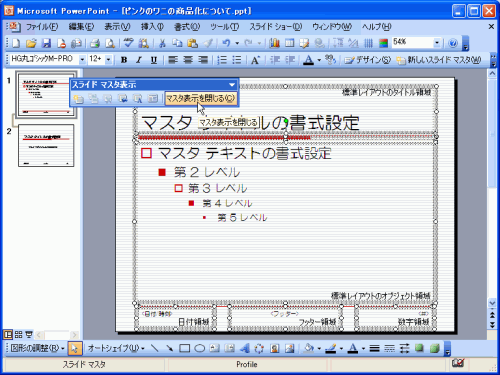The height and width of the screenshot is (375, 500).
Task: Open the 編集 menu
Action: coord(81,27)
